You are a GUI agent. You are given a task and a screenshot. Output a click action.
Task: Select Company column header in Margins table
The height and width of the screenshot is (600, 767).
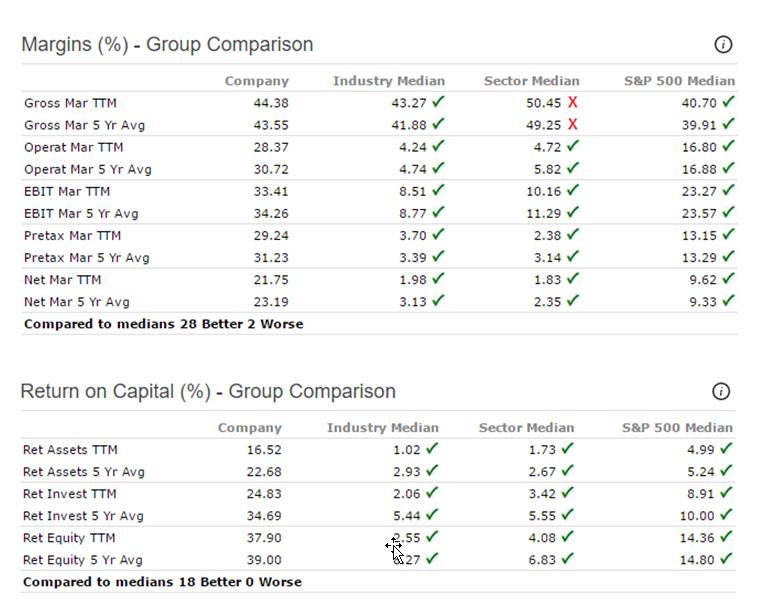tap(257, 81)
